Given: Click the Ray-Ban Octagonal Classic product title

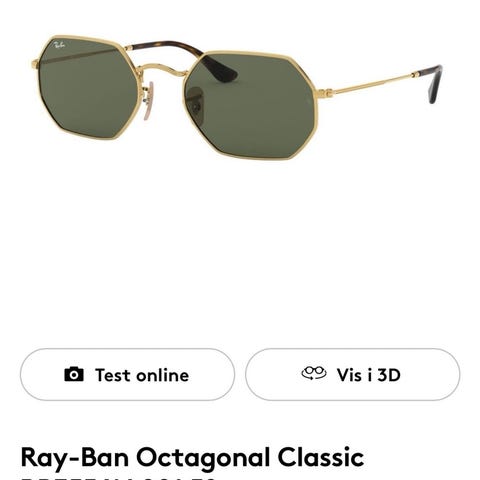Looking at the screenshot, I should (x=192, y=457).
